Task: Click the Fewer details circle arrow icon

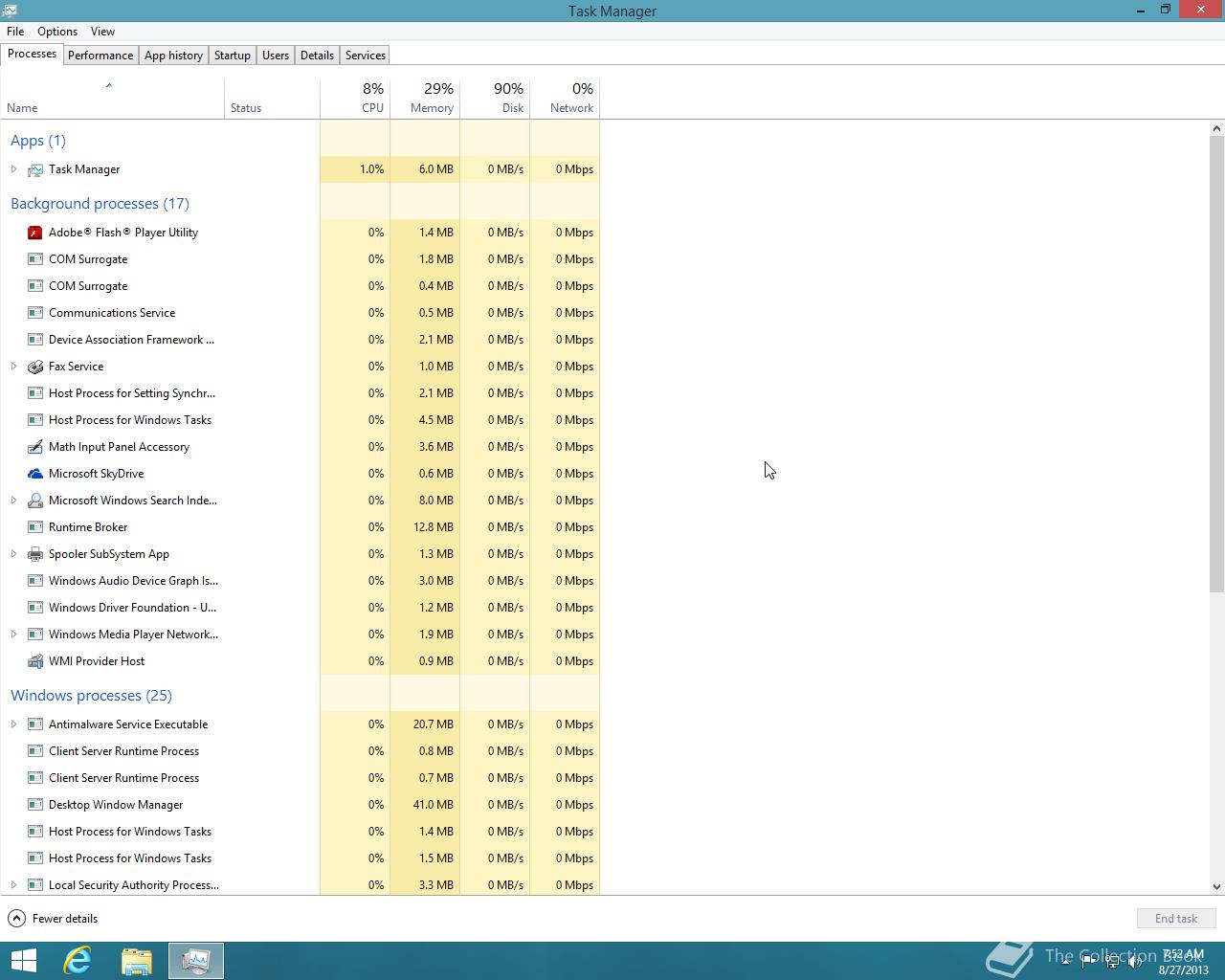Action: (x=16, y=919)
